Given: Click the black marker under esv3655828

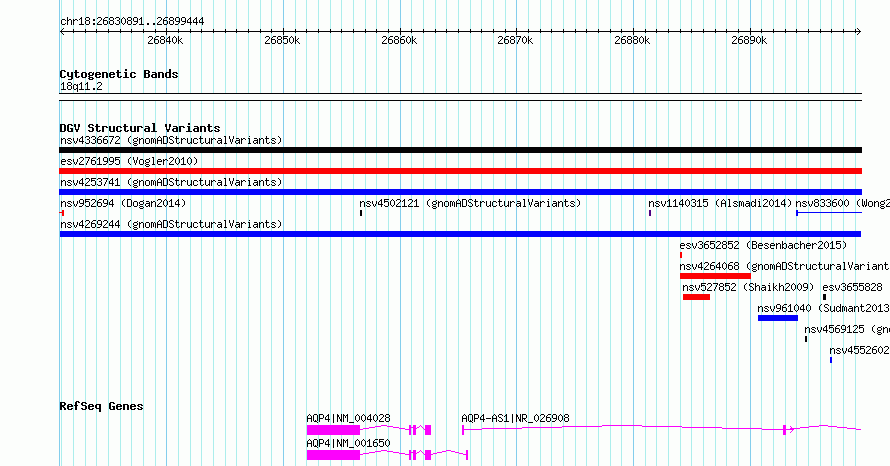Looking at the screenshot, I should point(824,297).
